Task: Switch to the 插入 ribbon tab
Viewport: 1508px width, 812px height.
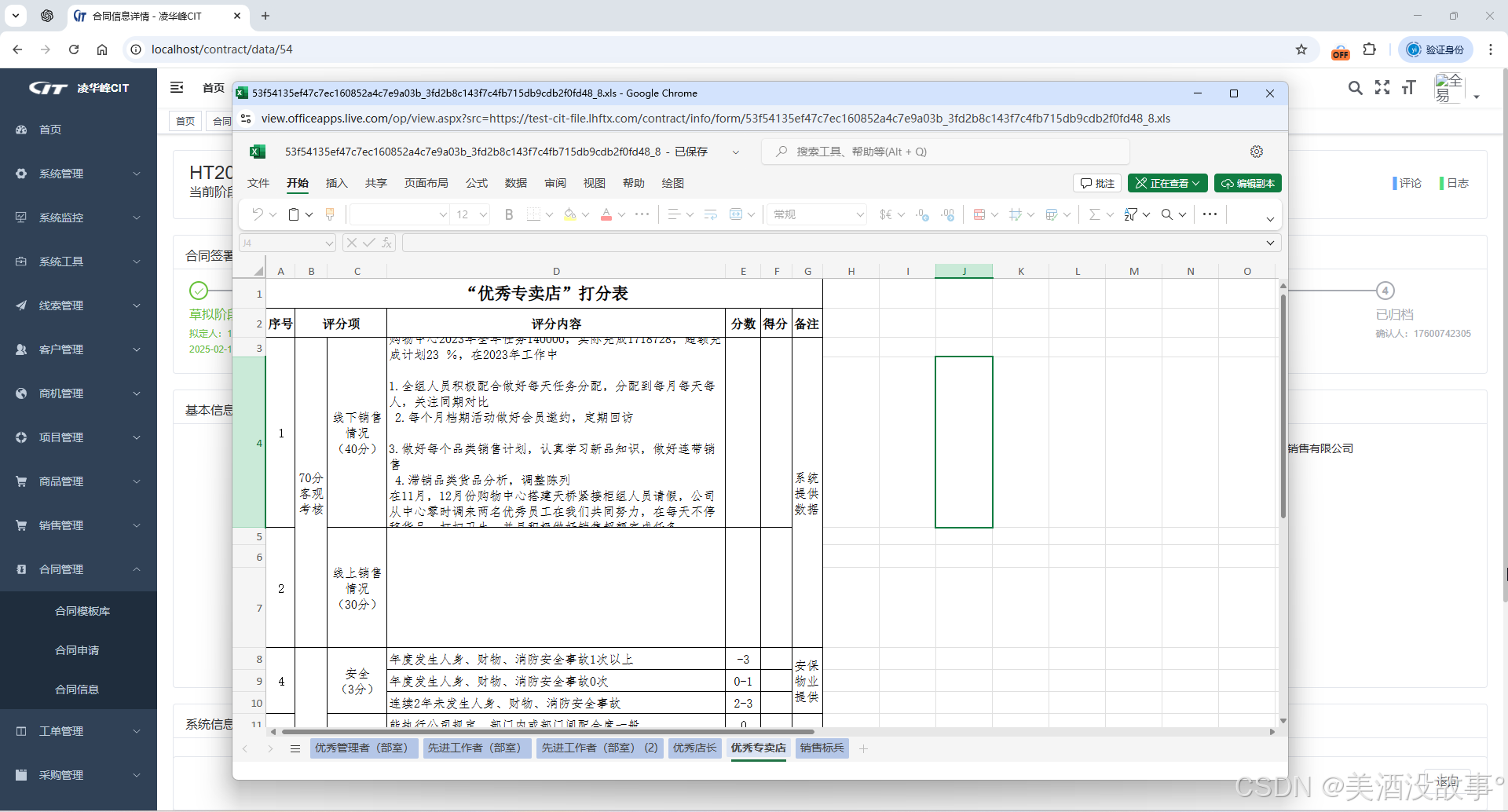Action: (x=336, y=183)
